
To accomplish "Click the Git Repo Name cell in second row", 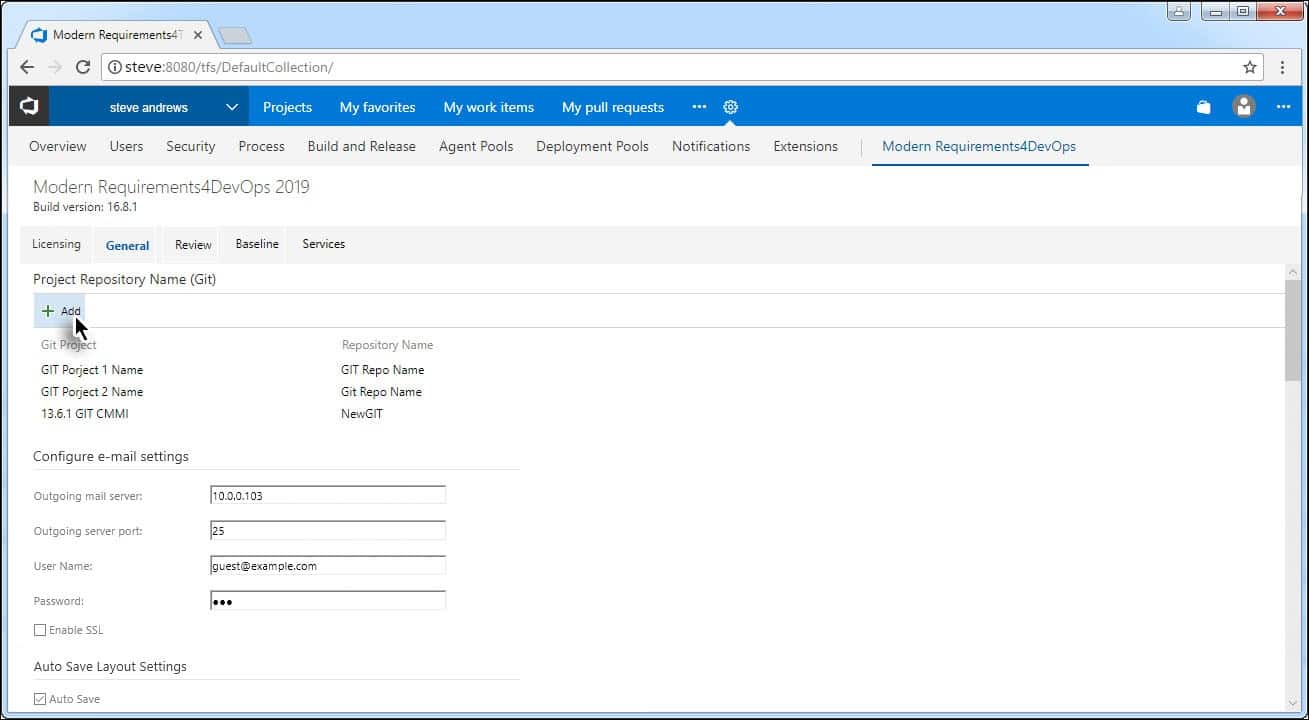I will tap(381, 392).
